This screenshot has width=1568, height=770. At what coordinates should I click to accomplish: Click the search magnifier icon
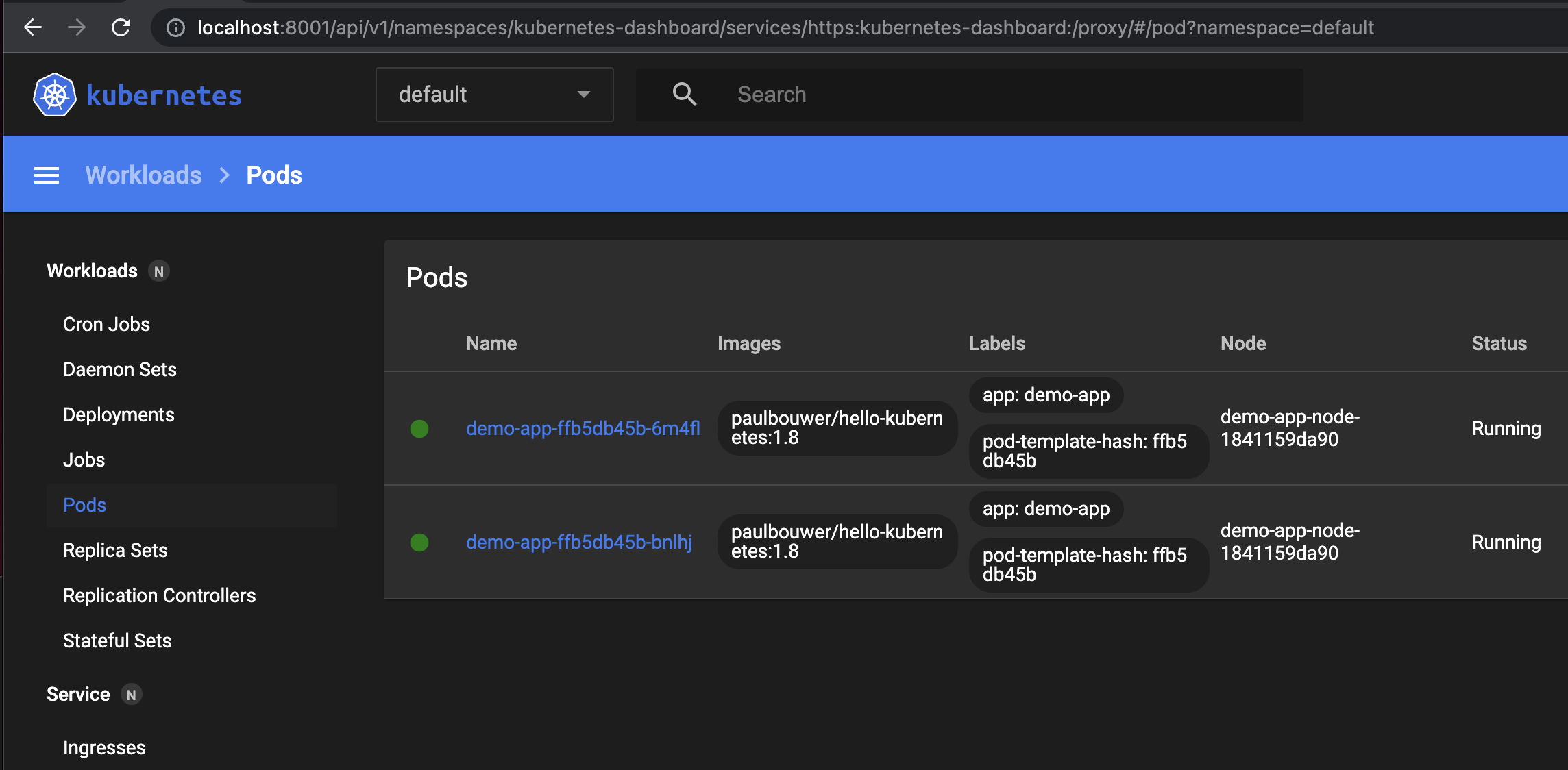tap(684, 95)
